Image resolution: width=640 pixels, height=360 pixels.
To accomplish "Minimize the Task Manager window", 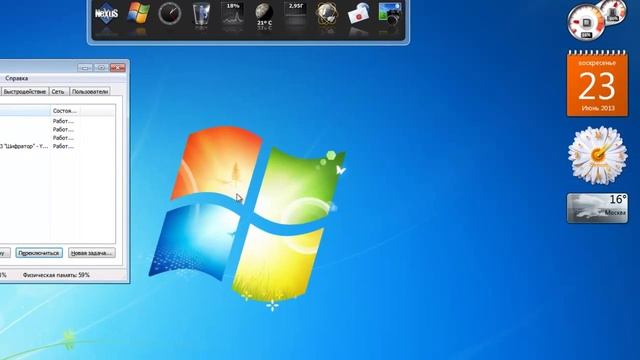I will click(85, 68).
